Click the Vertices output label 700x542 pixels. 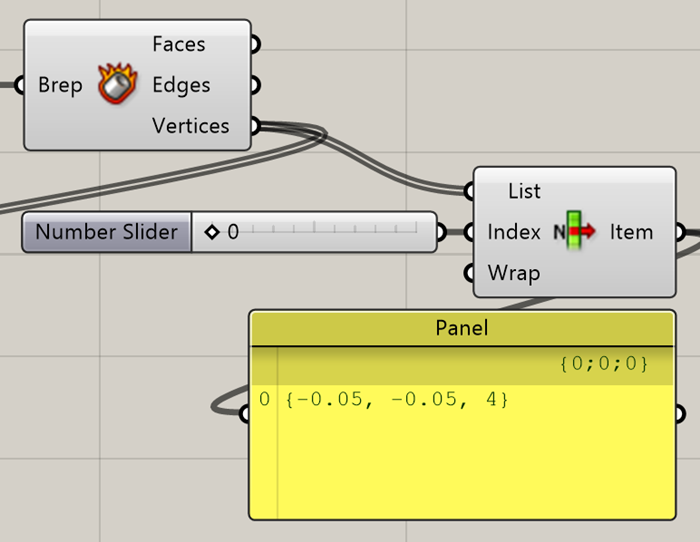(x=190, y=126)
